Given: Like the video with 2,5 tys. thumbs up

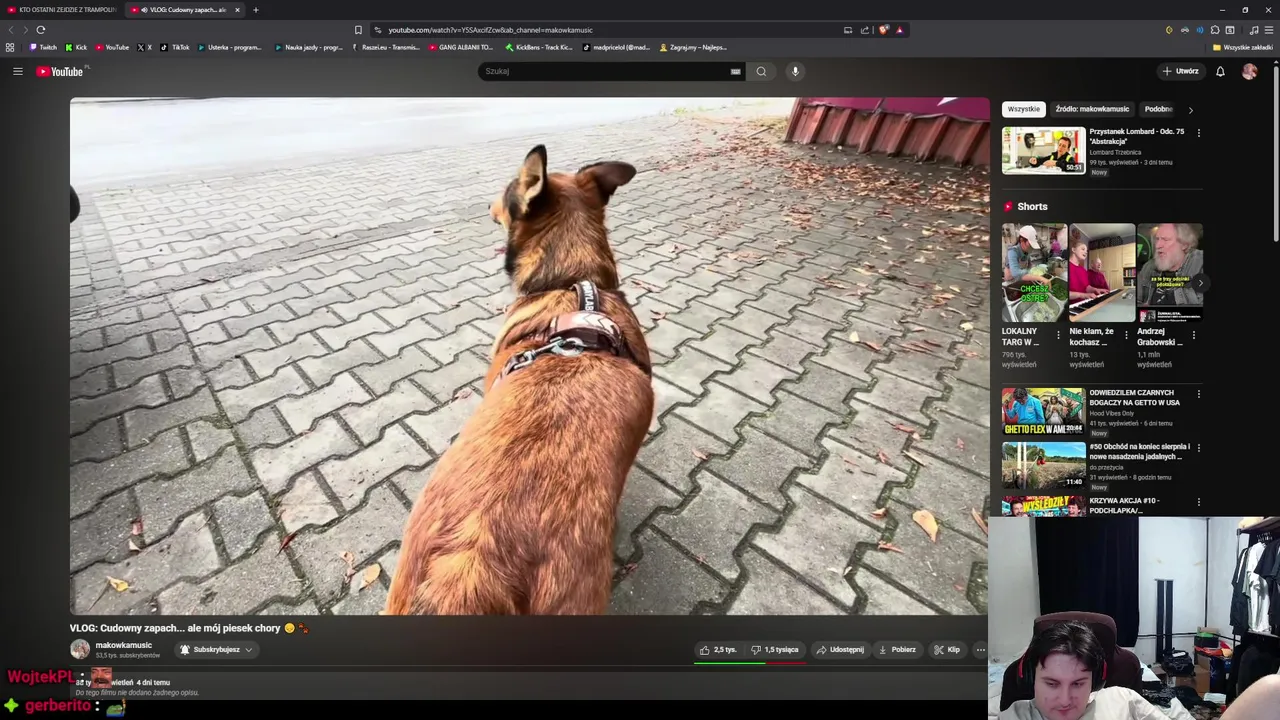Looking at the screenshot, I should (719, 650).
